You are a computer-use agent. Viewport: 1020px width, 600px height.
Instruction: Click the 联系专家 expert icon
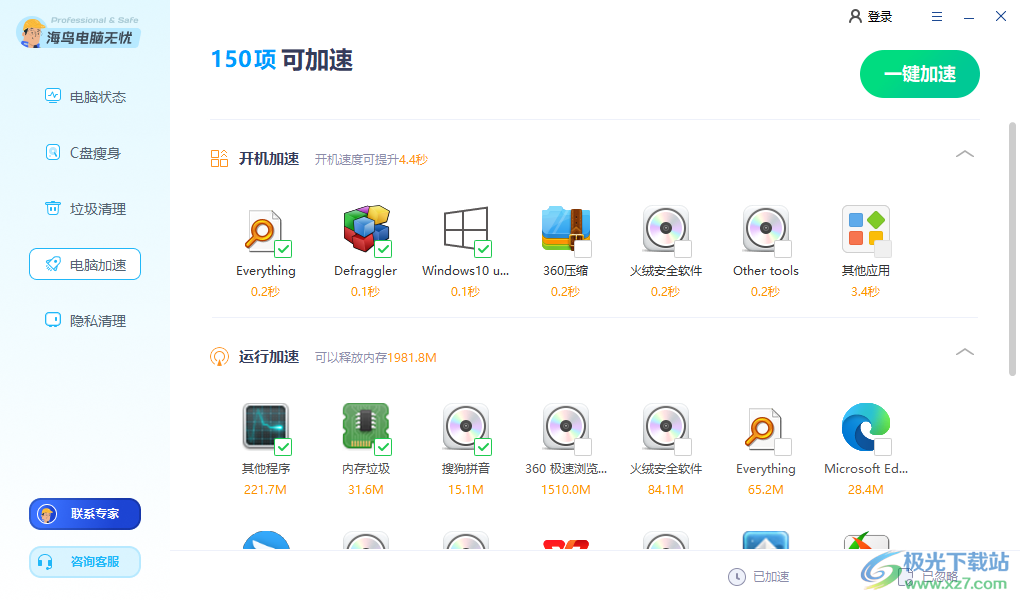tap(84, 513)
